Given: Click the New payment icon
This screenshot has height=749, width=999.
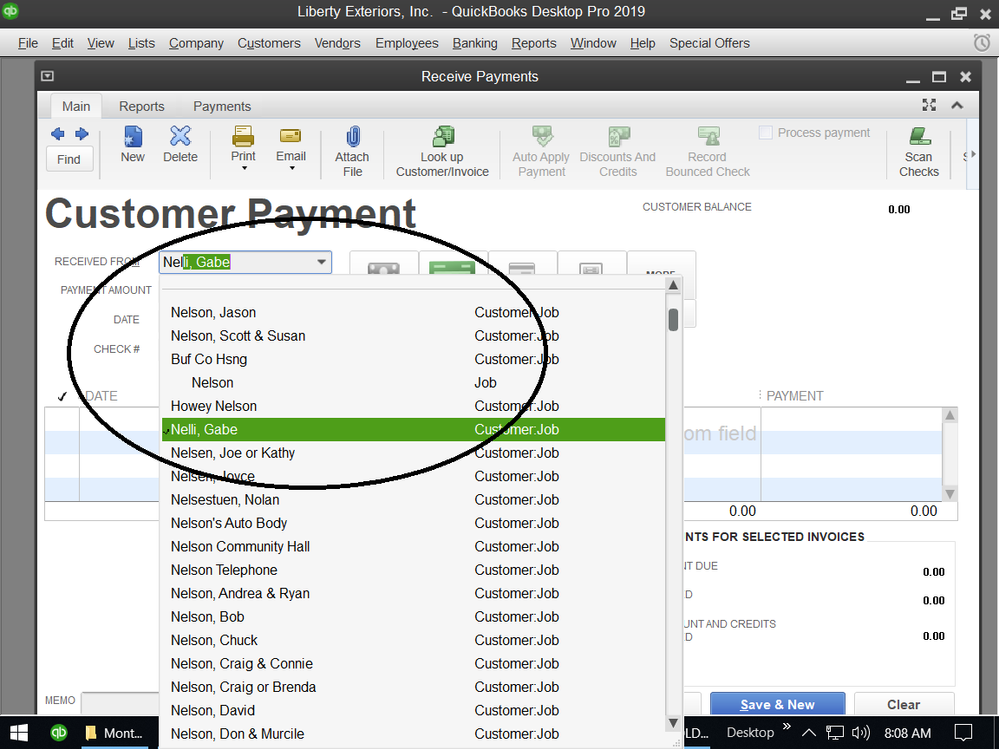Looking at the screenshot, I should click(133, 136).
